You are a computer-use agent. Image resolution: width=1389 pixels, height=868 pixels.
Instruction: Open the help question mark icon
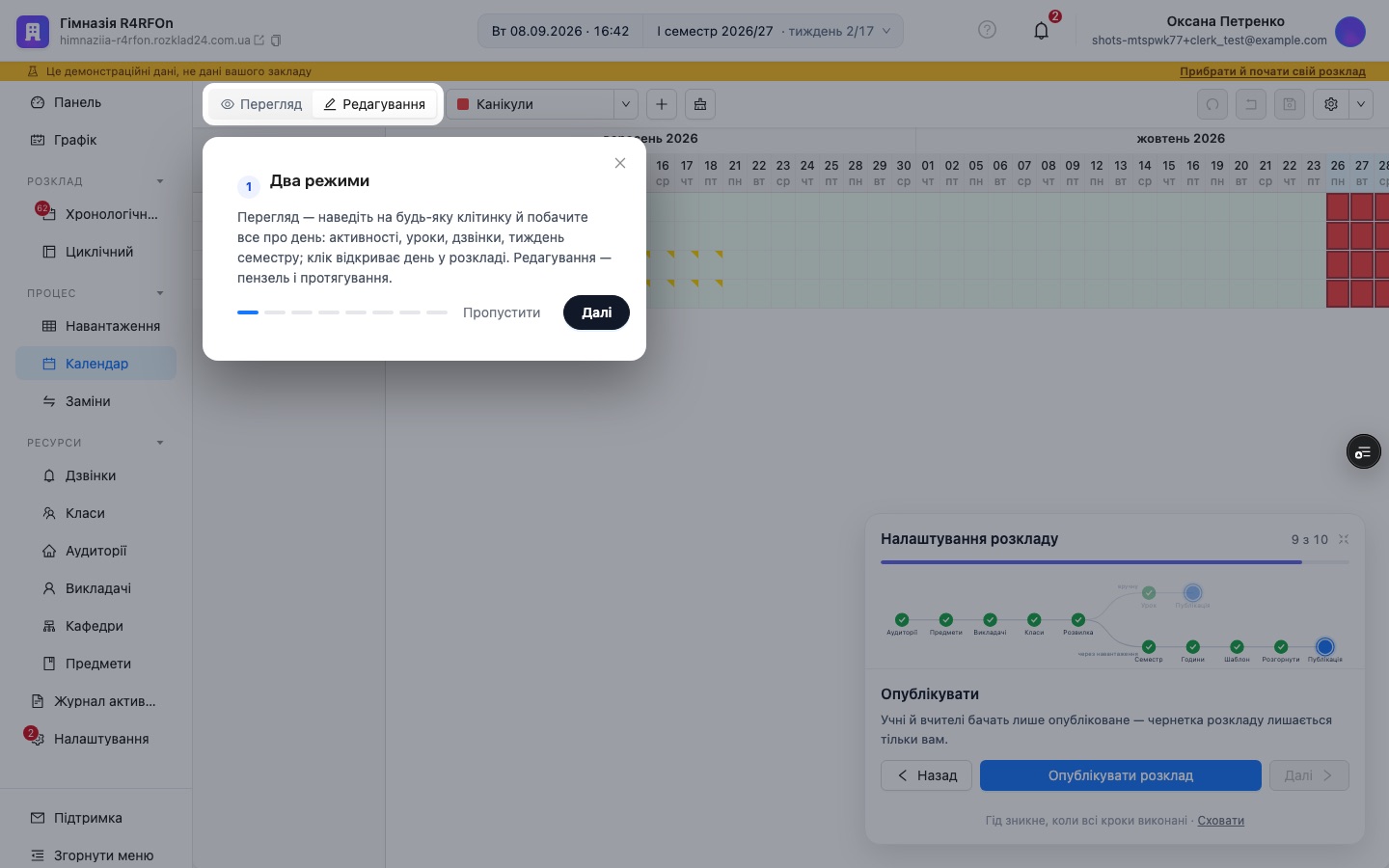point(987,30)
